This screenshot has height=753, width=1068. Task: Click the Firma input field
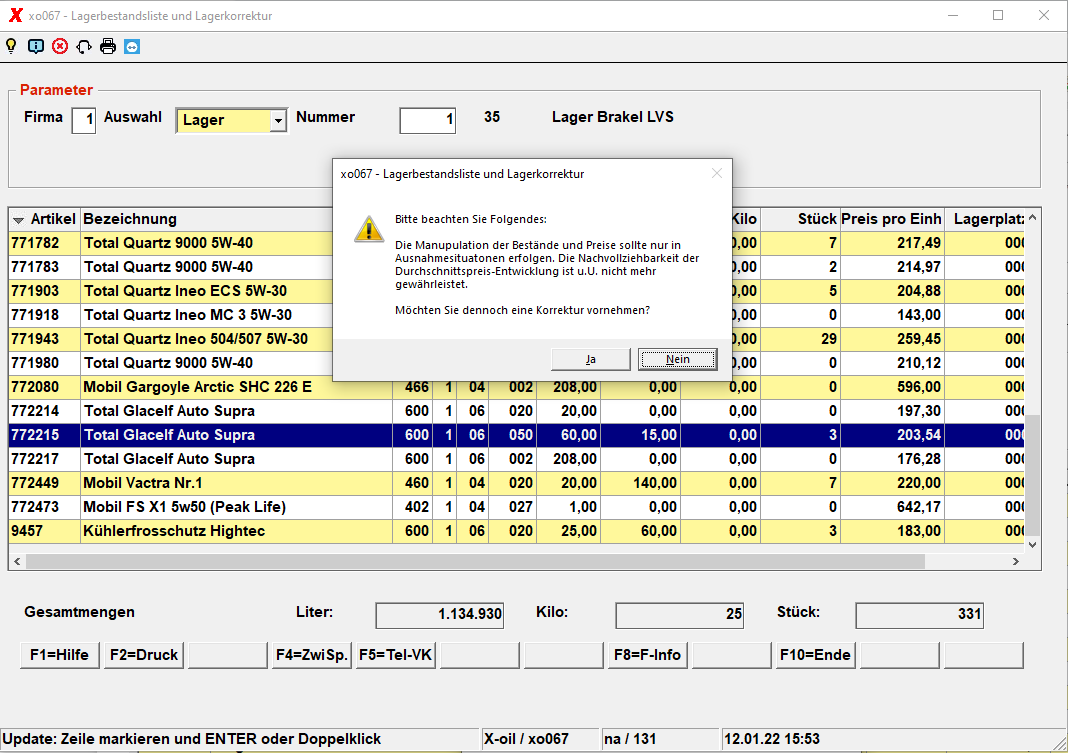click(84, 121)
